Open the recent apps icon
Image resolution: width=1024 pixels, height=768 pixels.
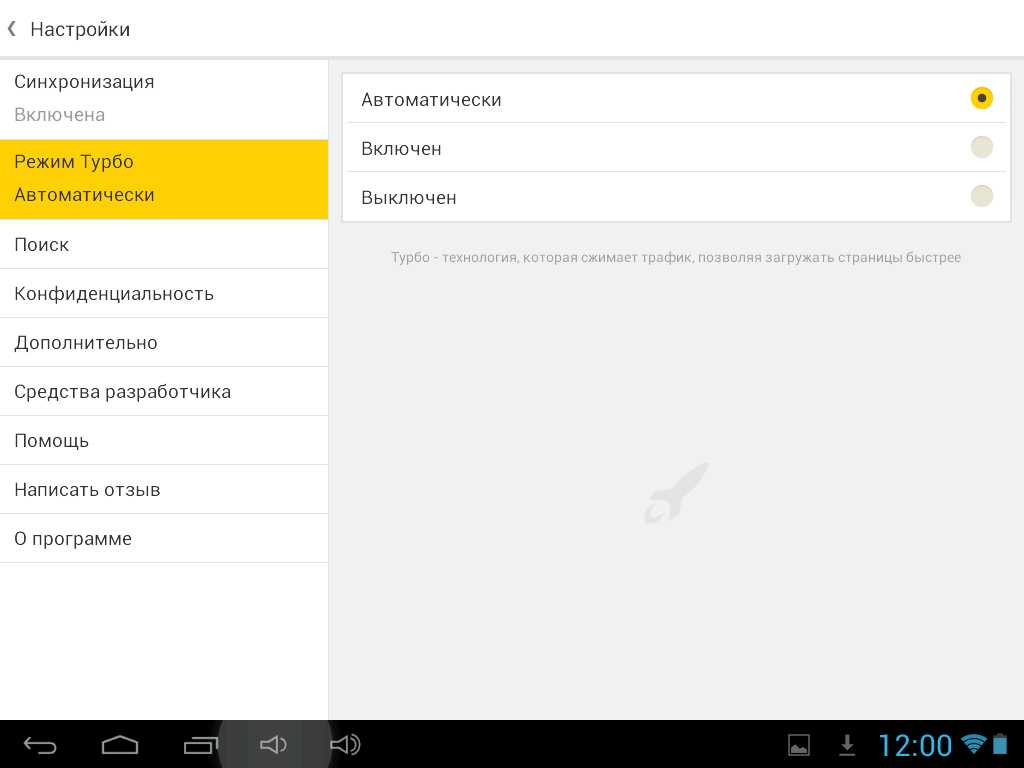(200, 745)
